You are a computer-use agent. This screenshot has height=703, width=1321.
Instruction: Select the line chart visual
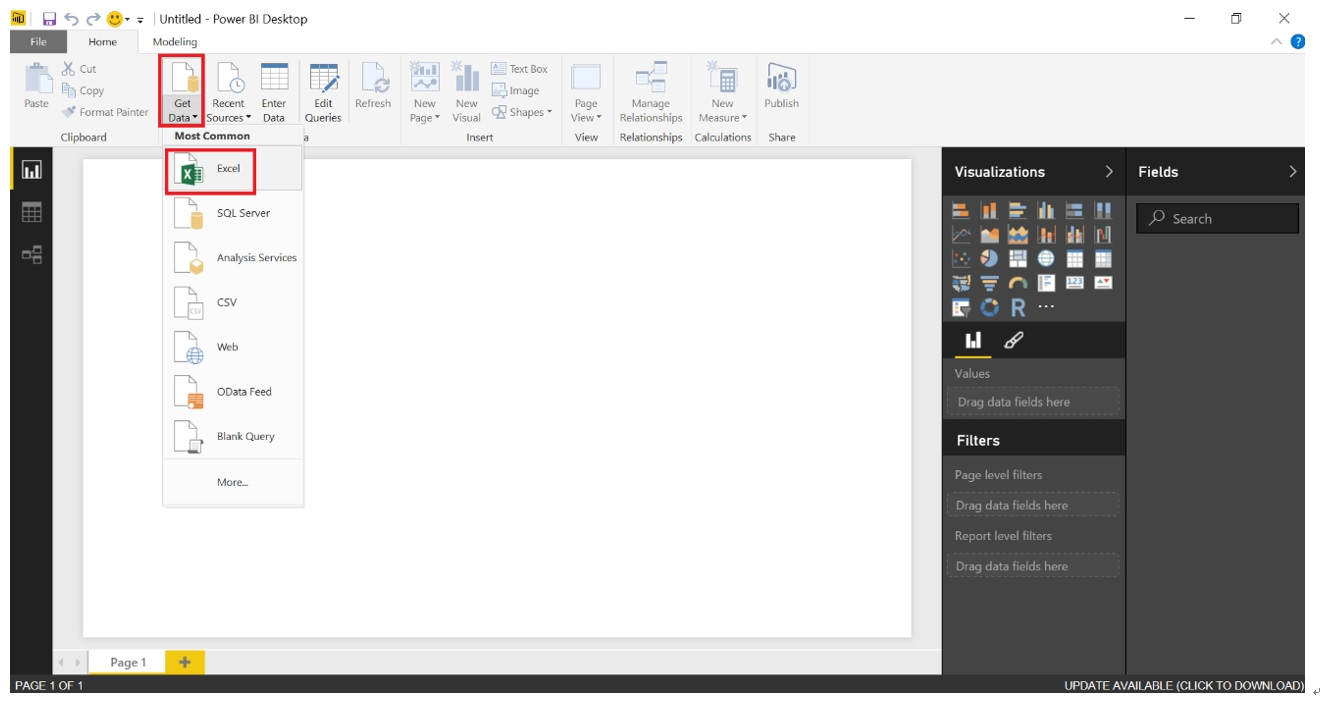961,234
